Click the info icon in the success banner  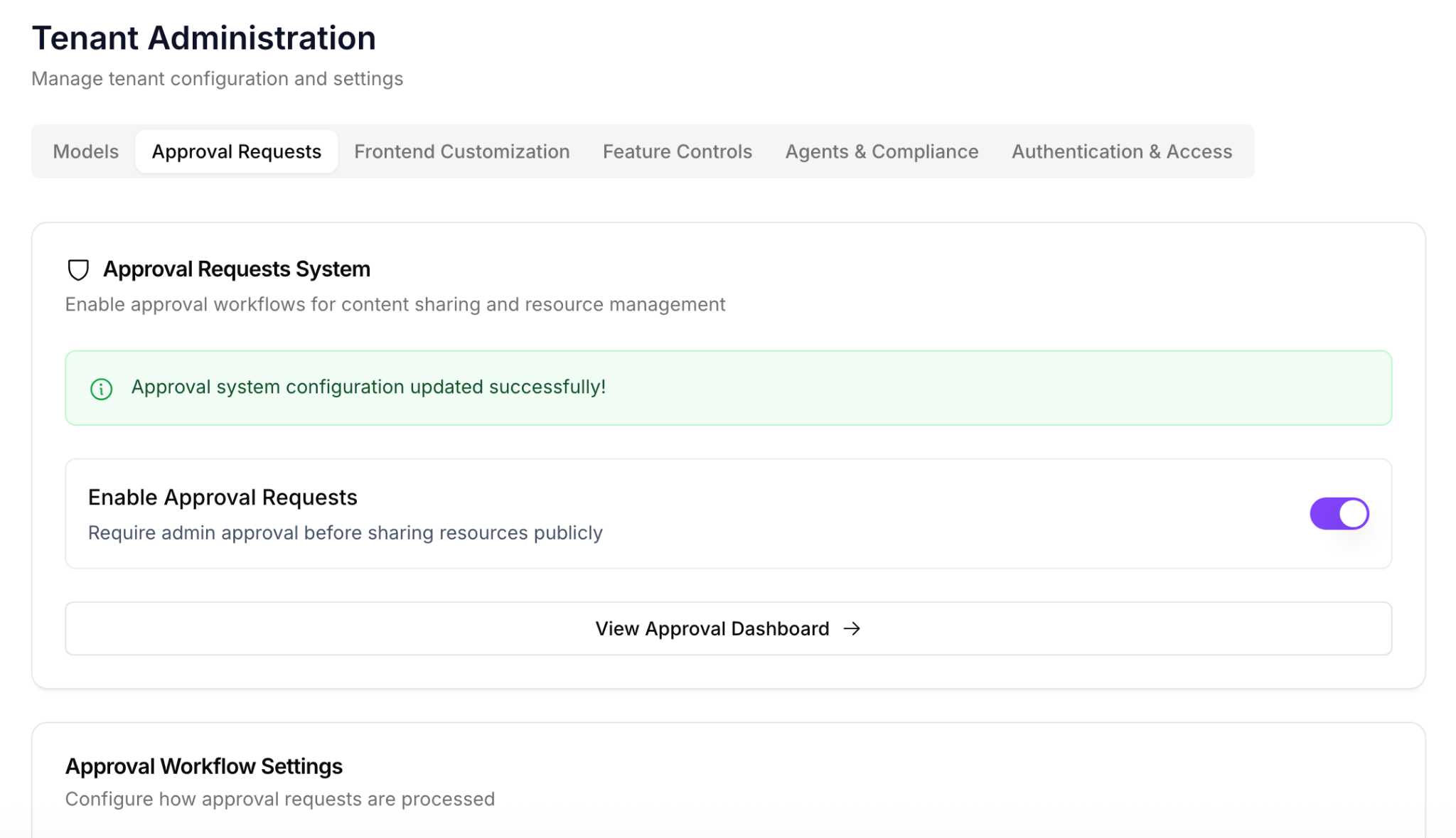pos(101,389)
